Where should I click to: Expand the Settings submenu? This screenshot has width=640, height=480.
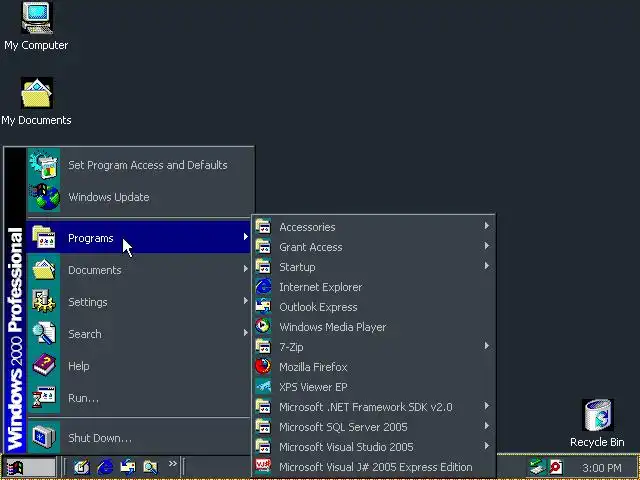[x=139, y=302]
